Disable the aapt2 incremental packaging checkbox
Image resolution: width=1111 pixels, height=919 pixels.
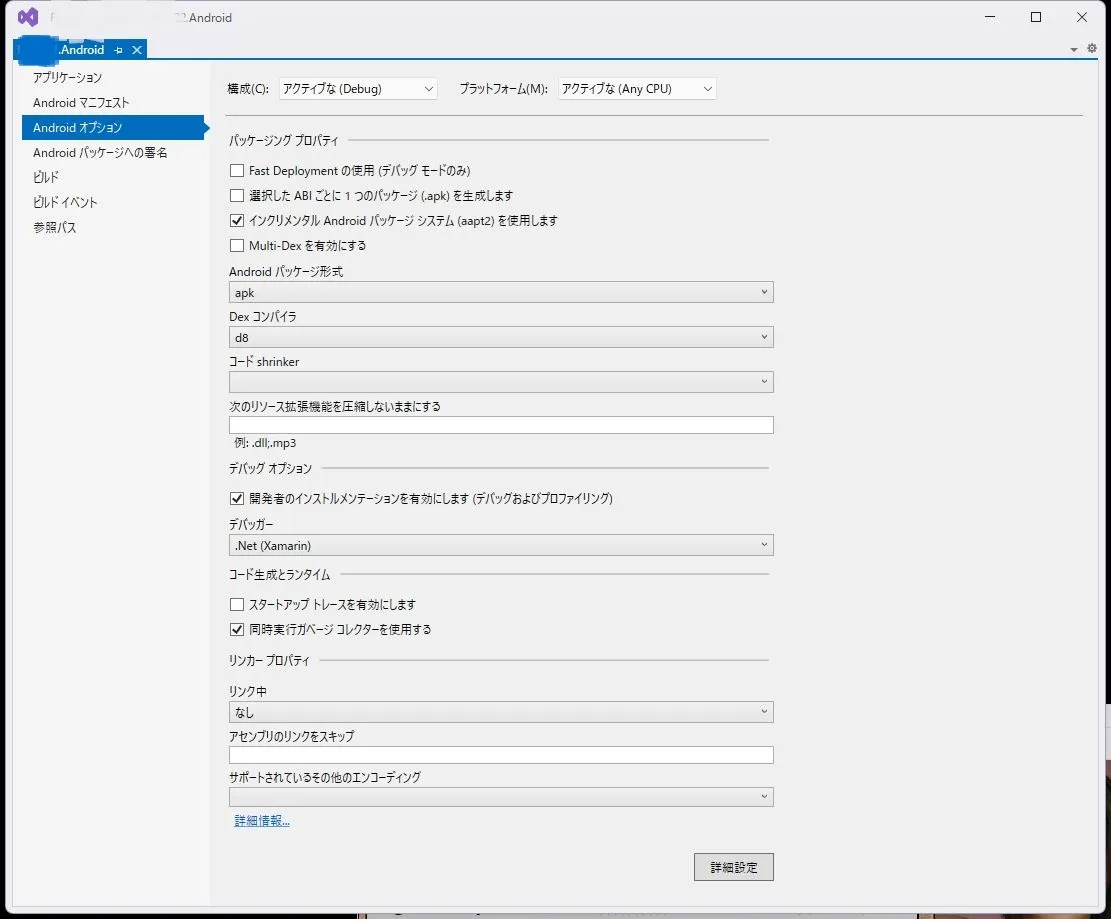[x=237, y=220]
